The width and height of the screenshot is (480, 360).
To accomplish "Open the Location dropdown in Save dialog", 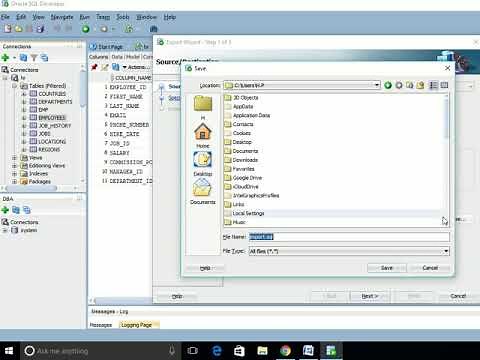I will click(377, 85).
